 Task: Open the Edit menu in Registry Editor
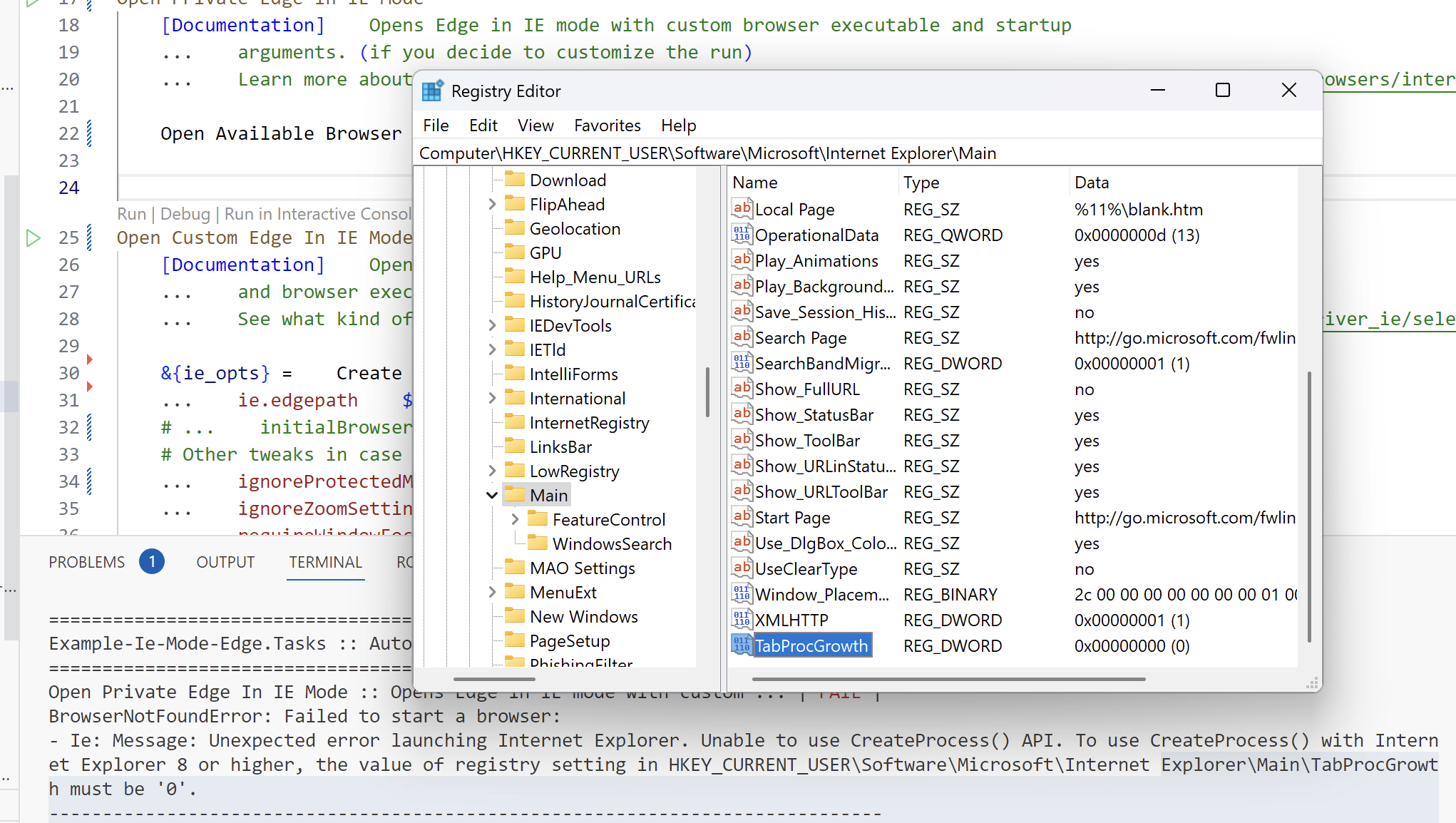(483, 126)
